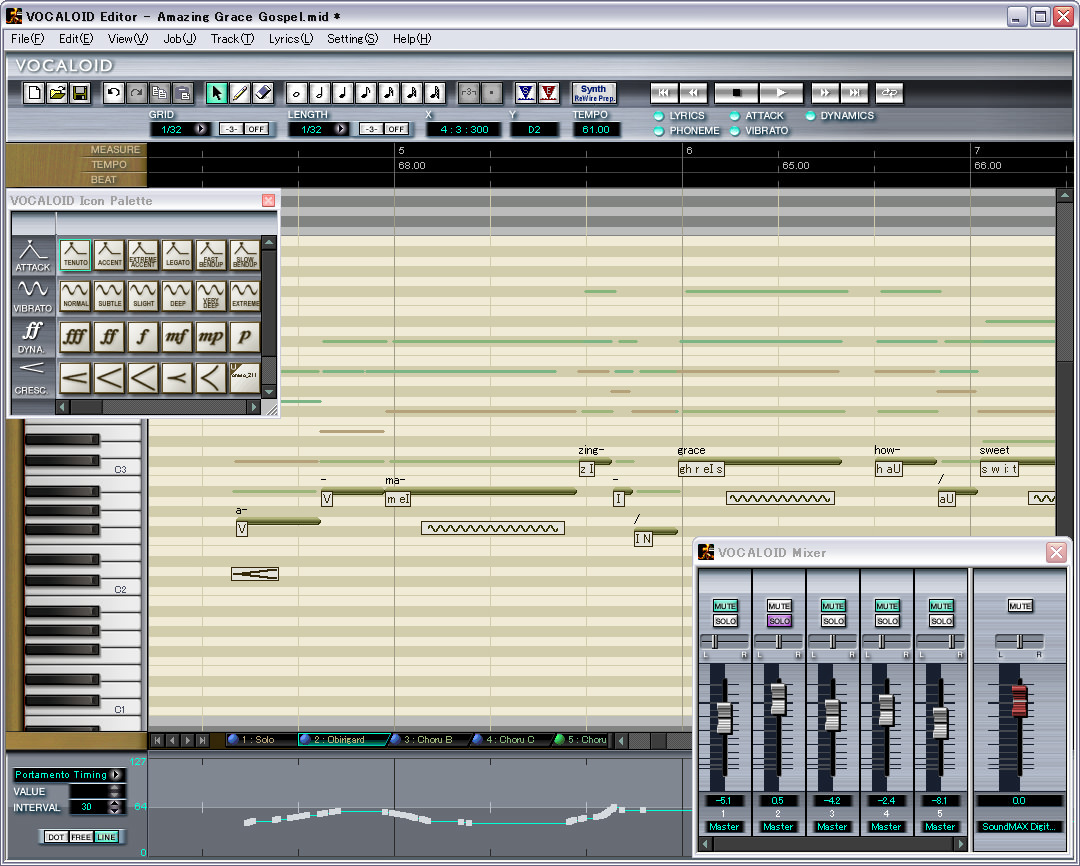1080x866 pixels.
Task: Pick the p dynamics icon
Action: click(x=245, y=337)
